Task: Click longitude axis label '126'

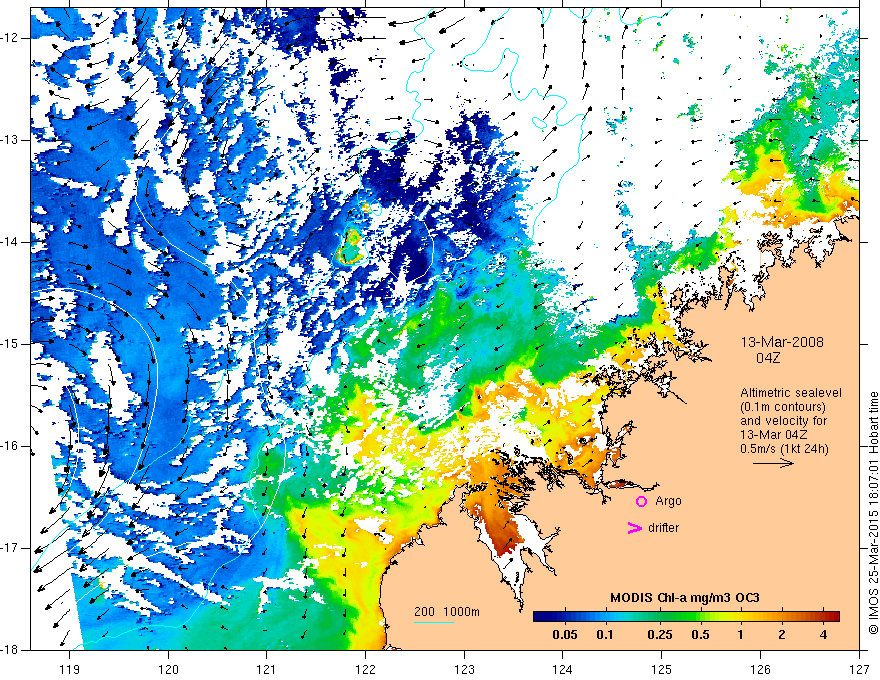Action: click(760, 669)
